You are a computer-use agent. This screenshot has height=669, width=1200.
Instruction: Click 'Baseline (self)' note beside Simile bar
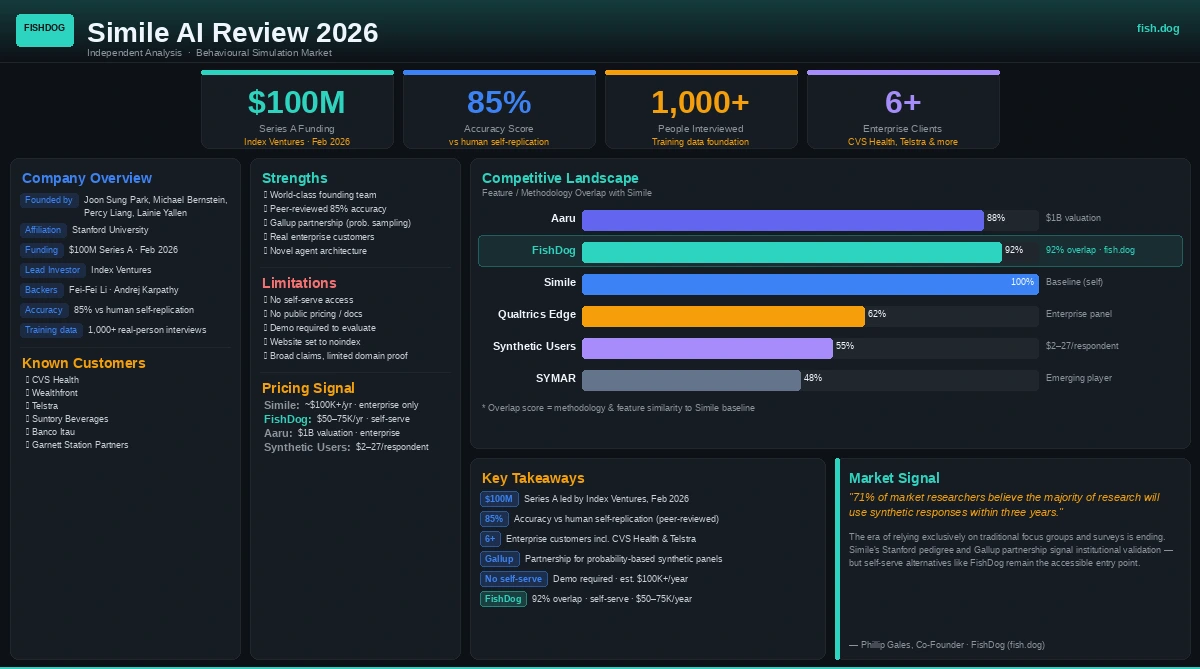point(1074,282)
